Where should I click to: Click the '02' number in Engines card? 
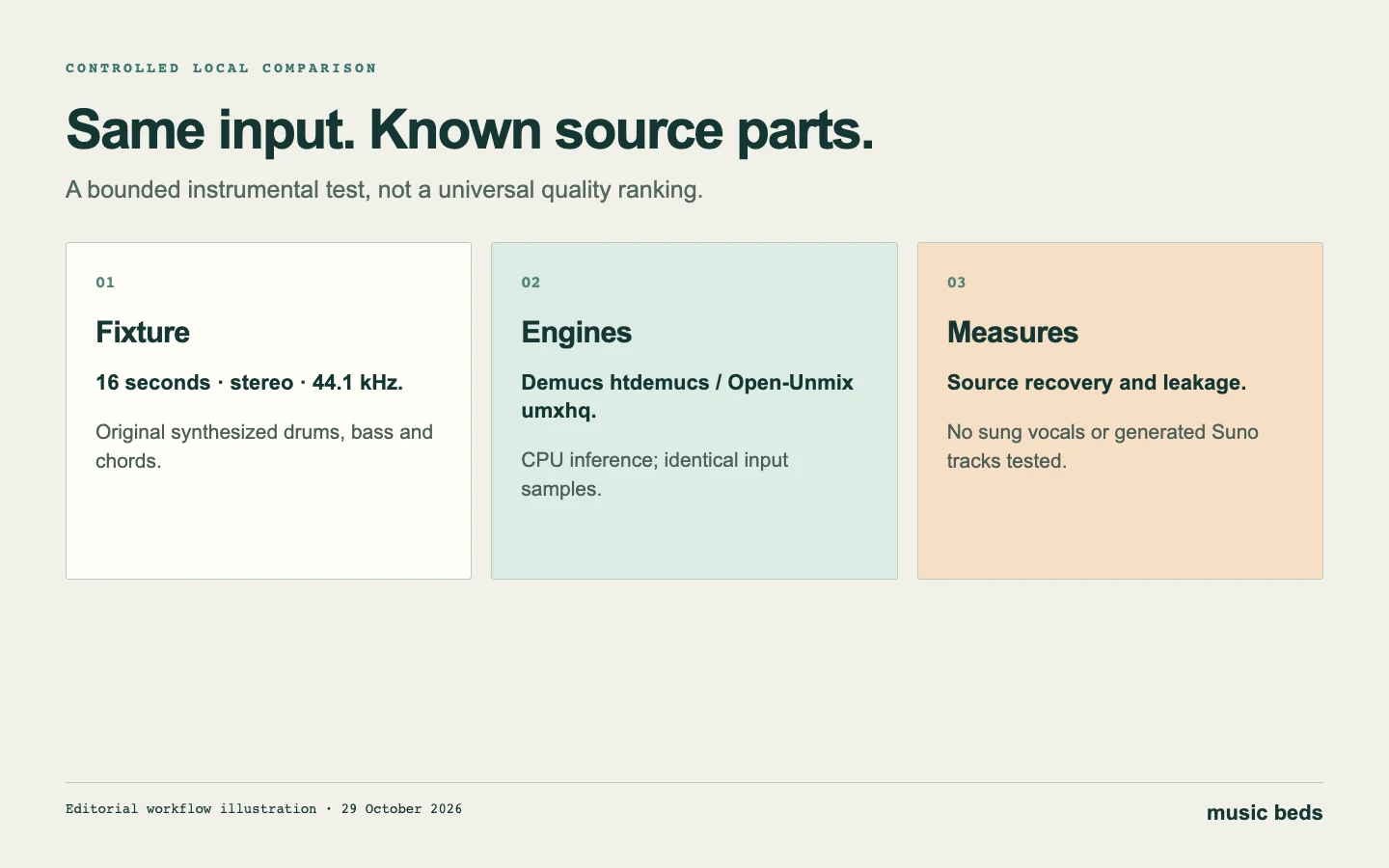pyautogui.click(x=531, y=283)
